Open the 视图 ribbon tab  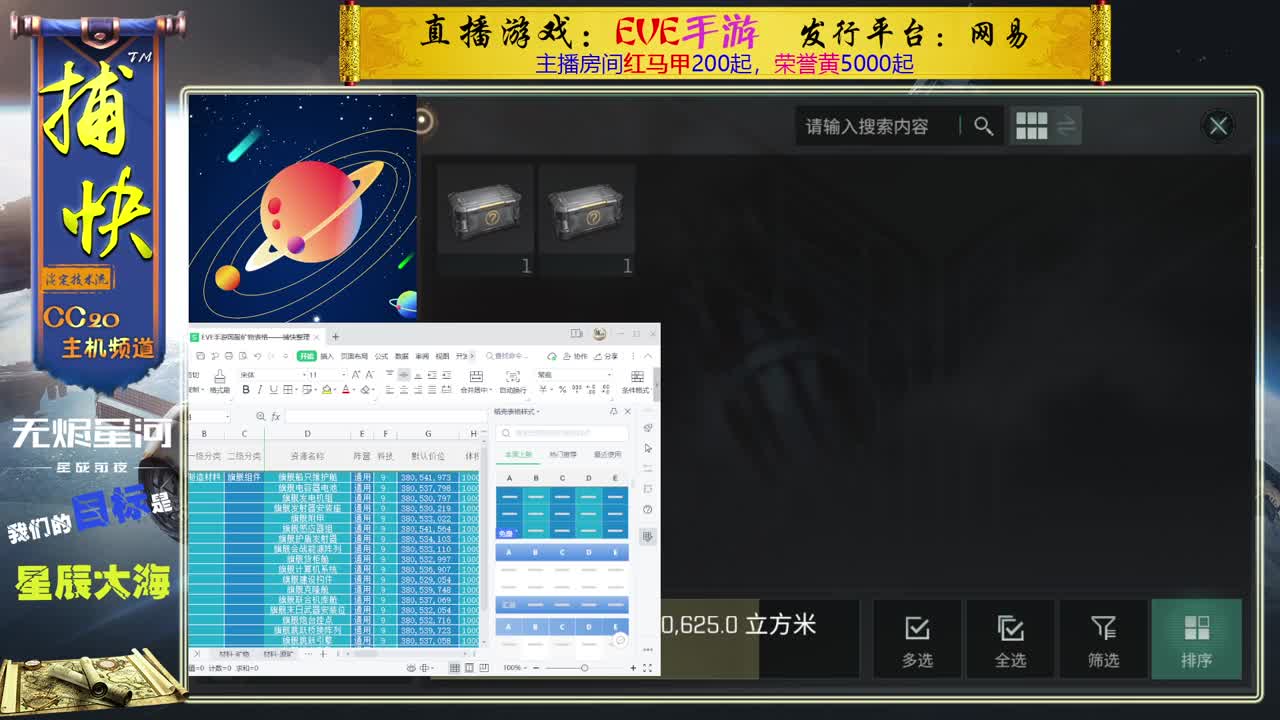pos(442,356)
